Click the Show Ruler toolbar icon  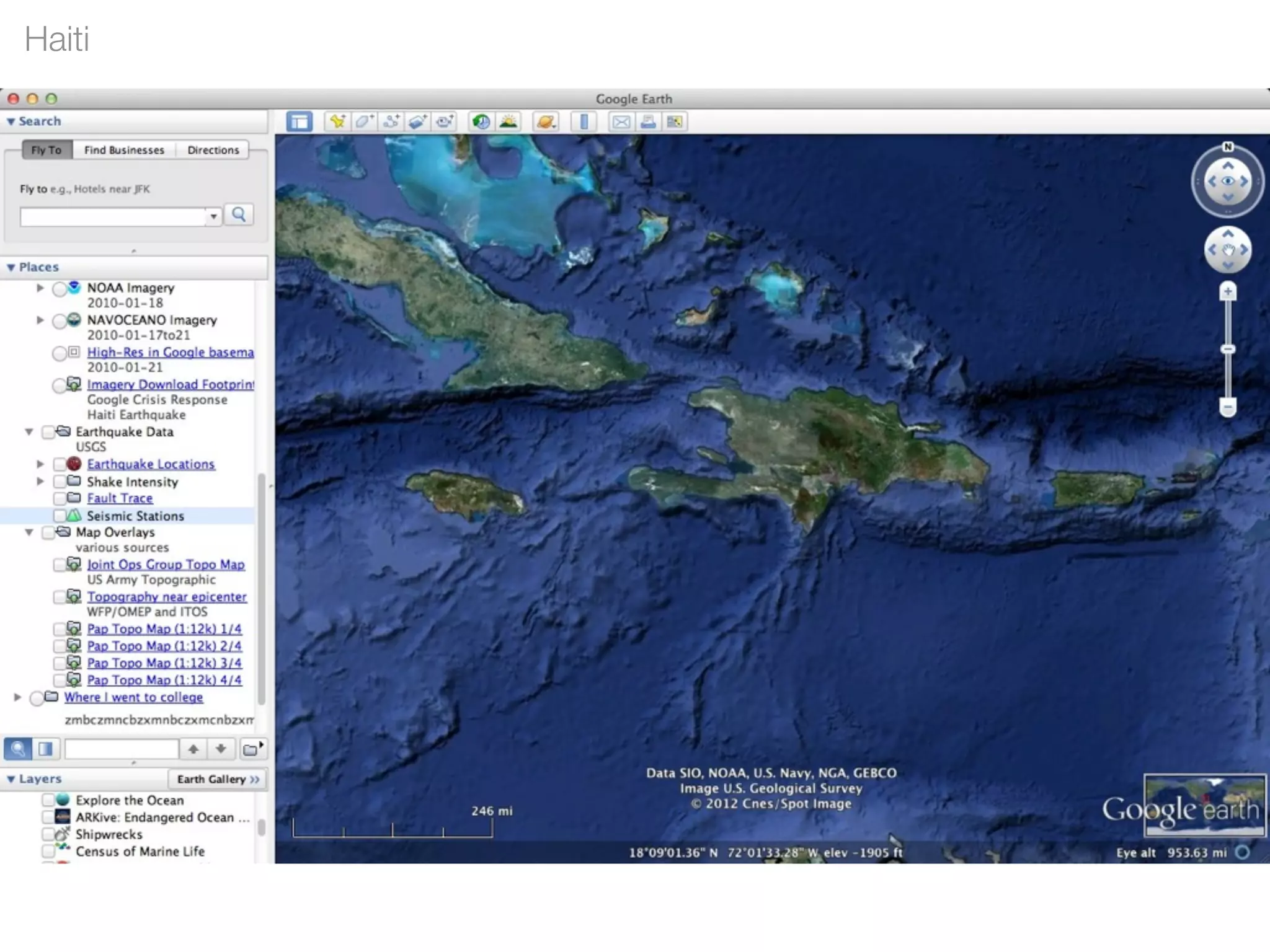coord(583,121)
